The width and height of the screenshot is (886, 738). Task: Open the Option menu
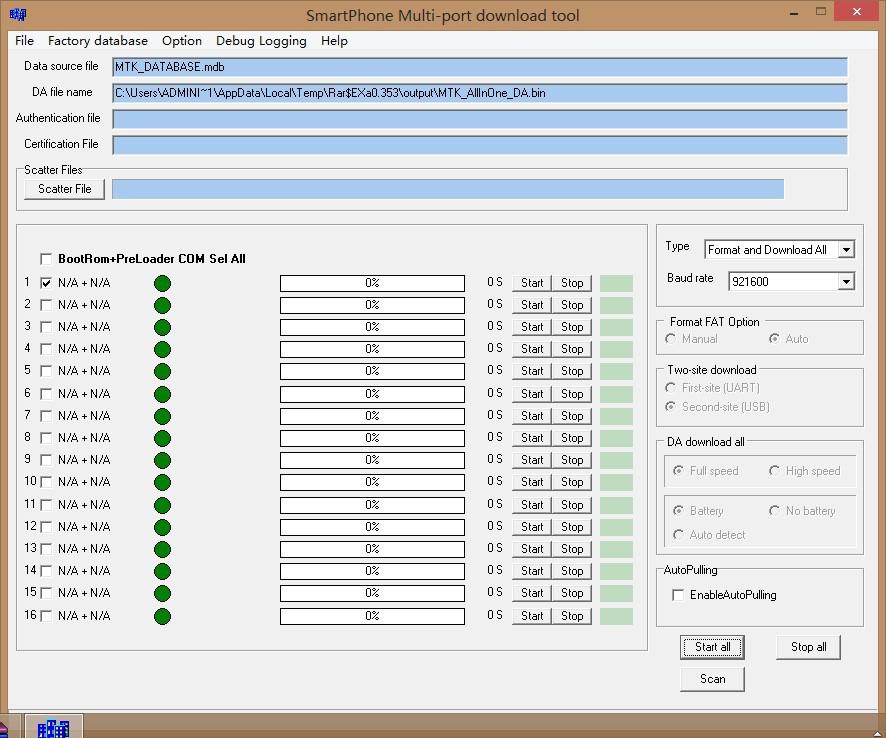pos(181,41)
